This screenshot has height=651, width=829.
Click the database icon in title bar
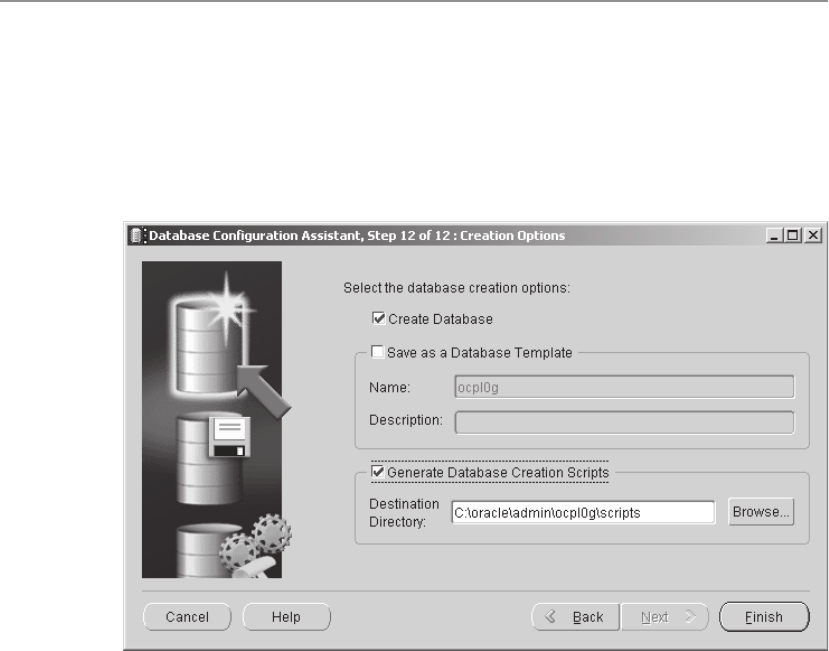(x=136, y=235)
